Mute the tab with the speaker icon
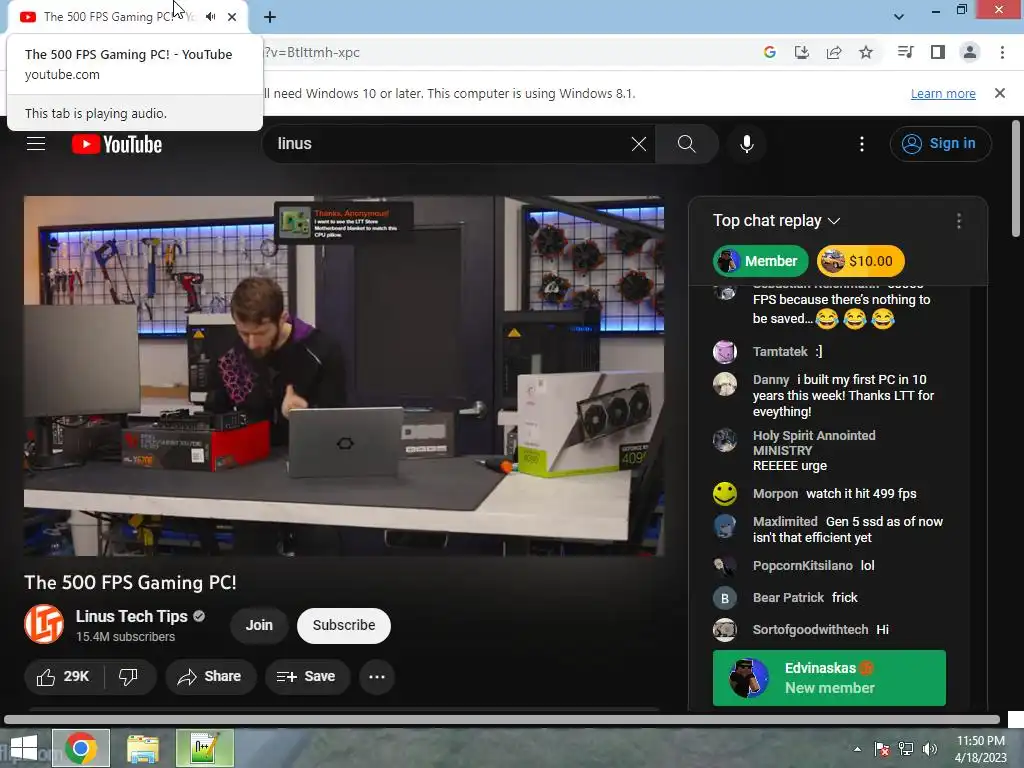 coord(210,17)
